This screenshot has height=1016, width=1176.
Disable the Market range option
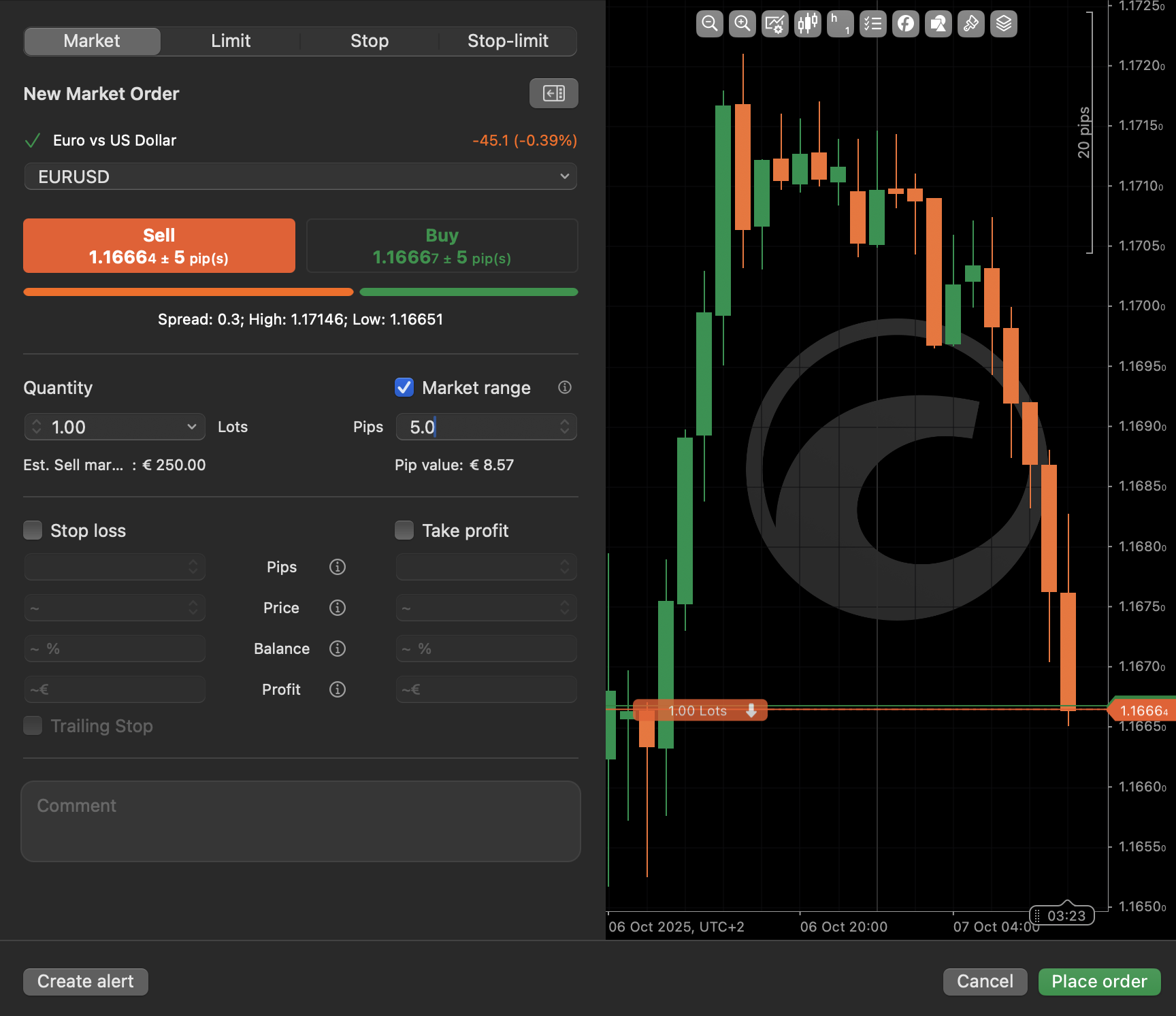tap(404, 387)
